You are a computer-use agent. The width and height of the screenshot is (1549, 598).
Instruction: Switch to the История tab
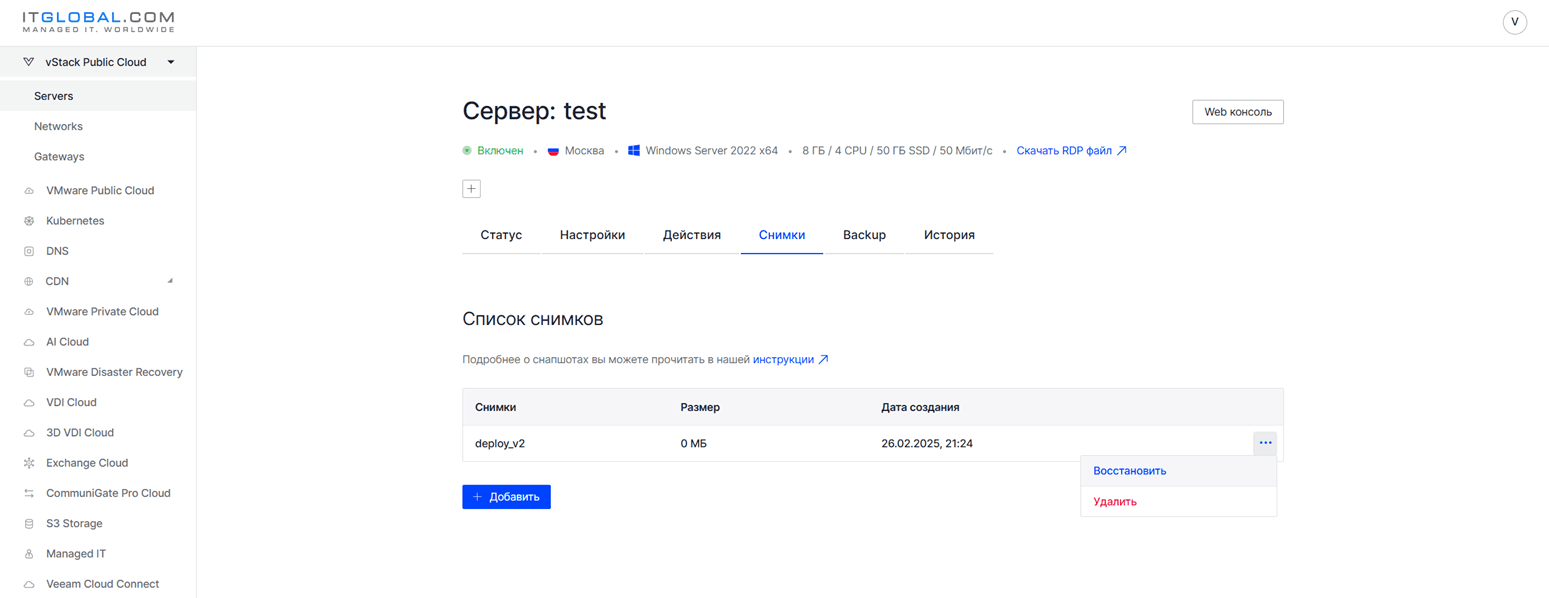pyautogui.click(x=949, y=235)
